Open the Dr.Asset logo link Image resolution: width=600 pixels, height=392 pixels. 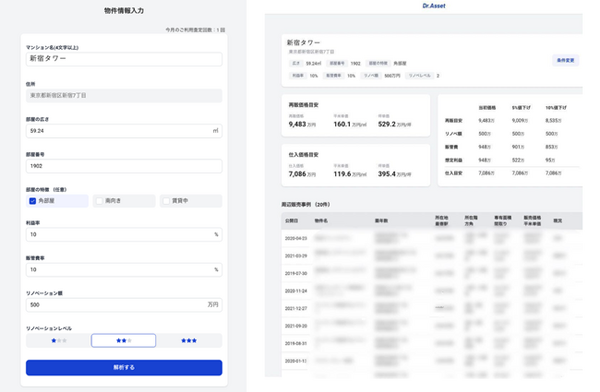pos(434,6)
